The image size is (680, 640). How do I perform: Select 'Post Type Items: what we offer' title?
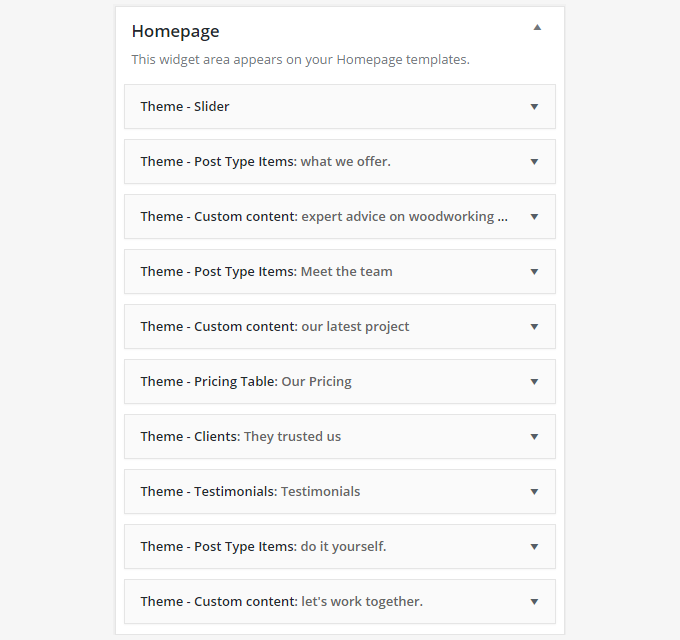pyautogui.click(x=265, y=162)
